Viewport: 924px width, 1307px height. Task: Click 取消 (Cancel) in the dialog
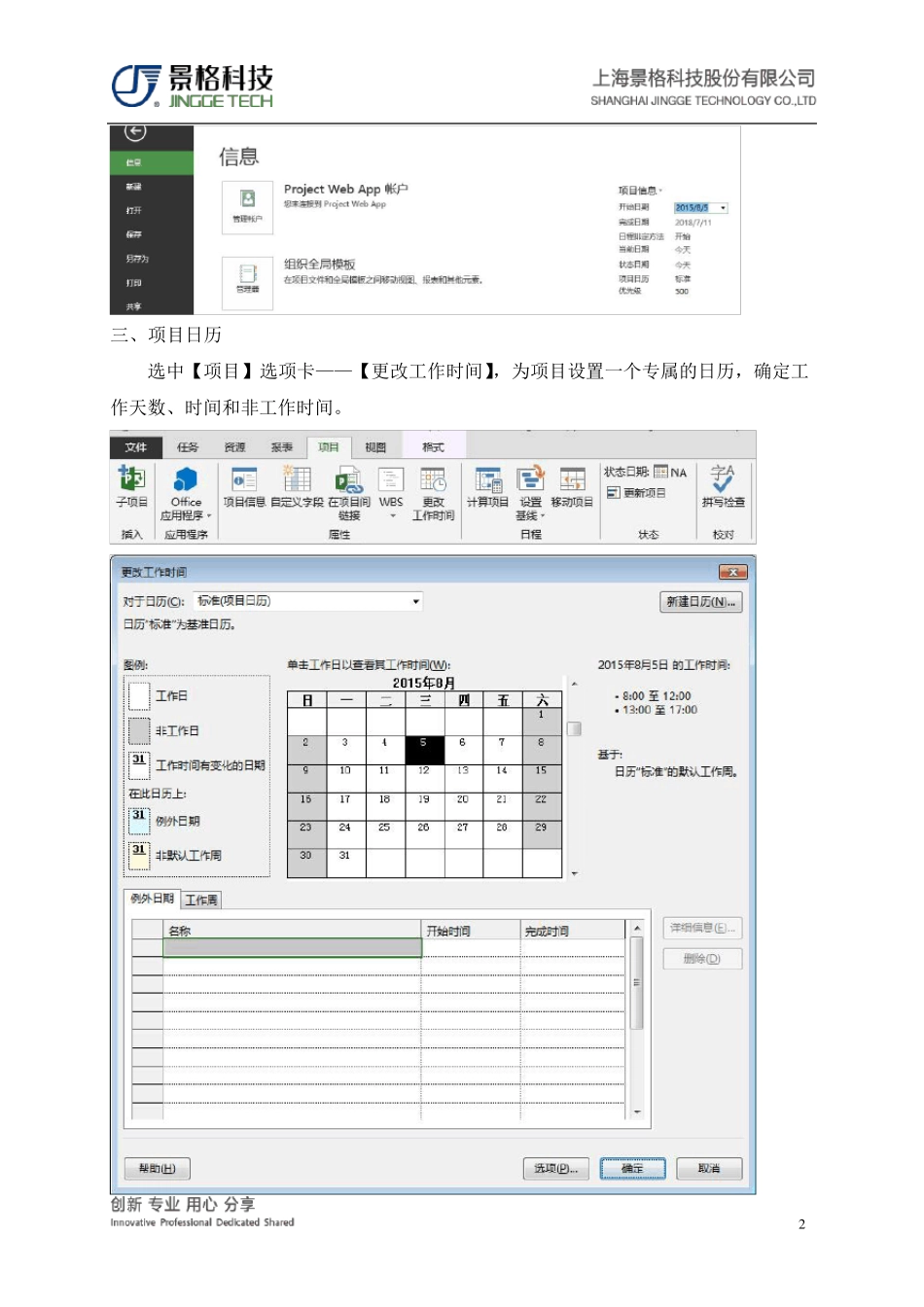(709, 1169)
